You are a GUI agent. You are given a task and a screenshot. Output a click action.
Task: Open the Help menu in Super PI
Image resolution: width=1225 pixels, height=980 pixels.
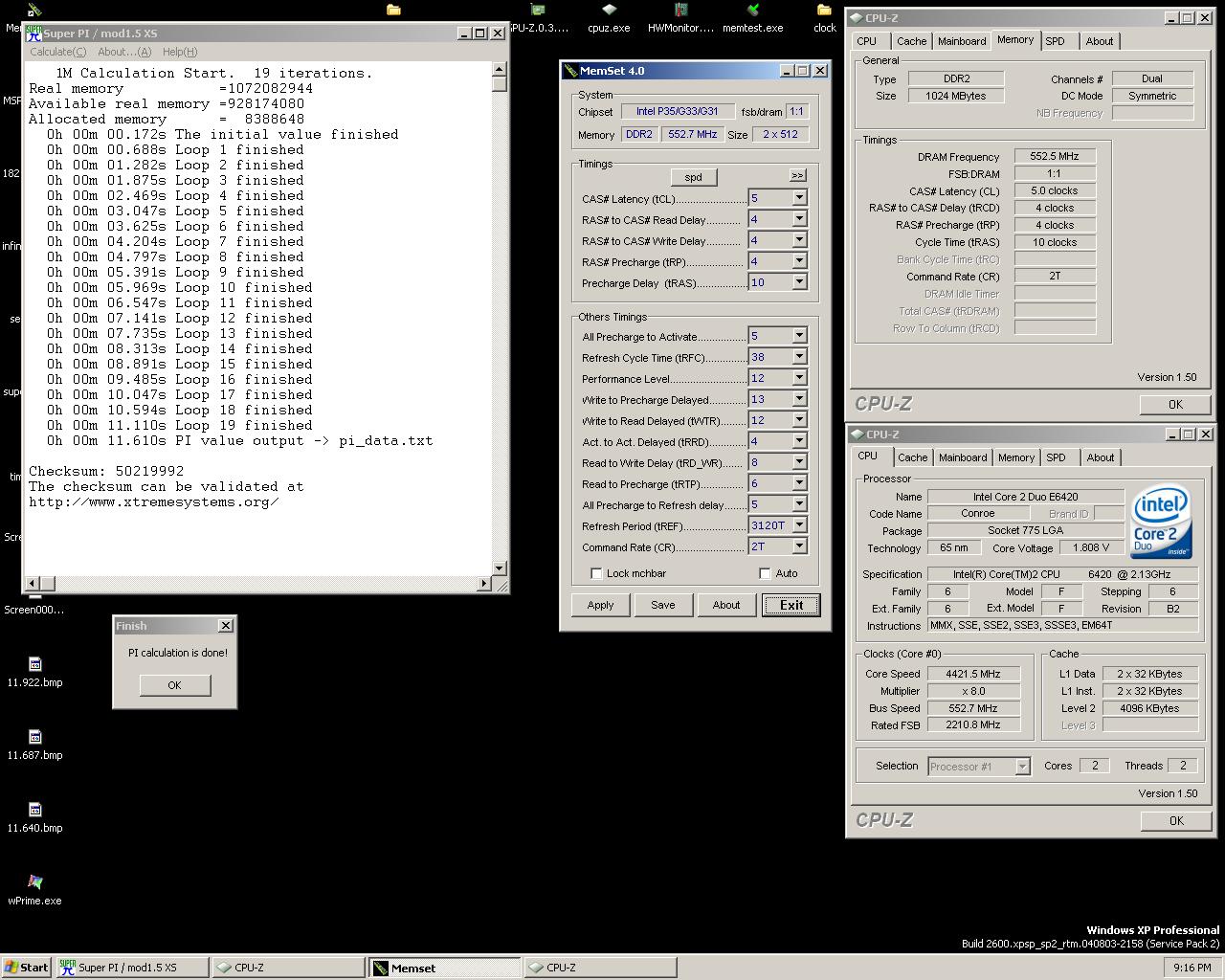click(180, 52)
